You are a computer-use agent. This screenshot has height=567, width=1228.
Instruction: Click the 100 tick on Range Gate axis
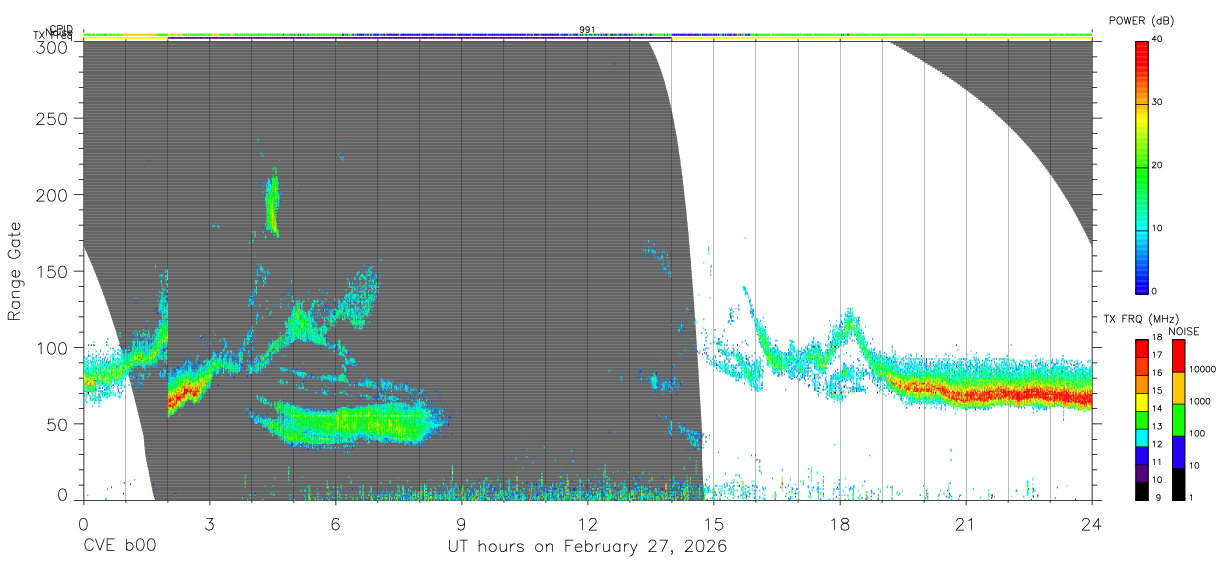(x=50, y=347)
